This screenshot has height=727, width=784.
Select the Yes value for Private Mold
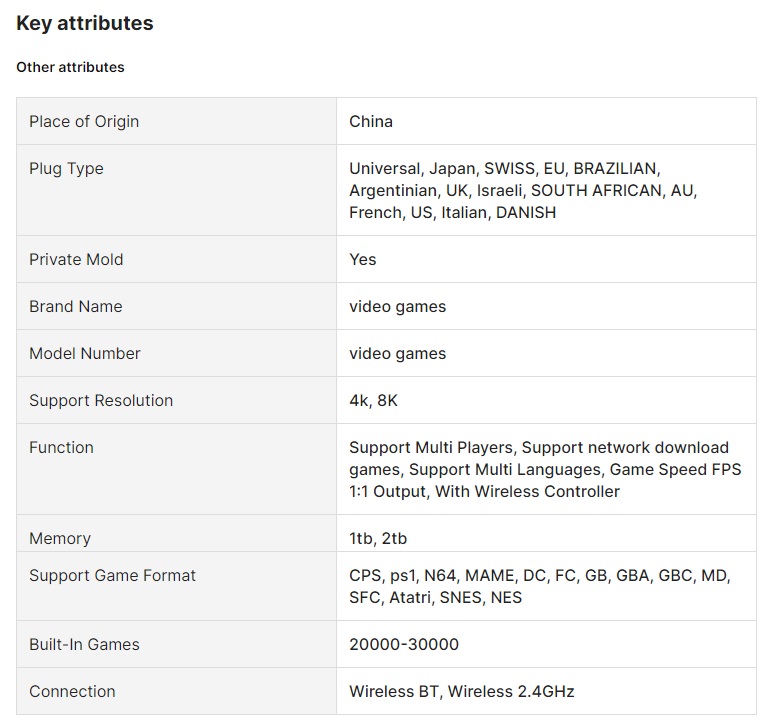click(x=363, y=259)
